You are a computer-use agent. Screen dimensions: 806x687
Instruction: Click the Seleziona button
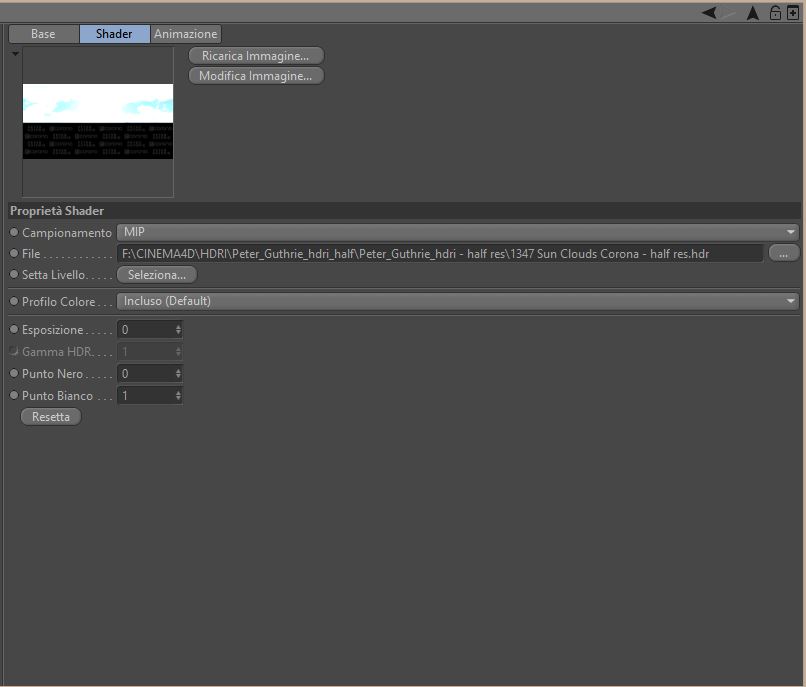pos(157,275)
